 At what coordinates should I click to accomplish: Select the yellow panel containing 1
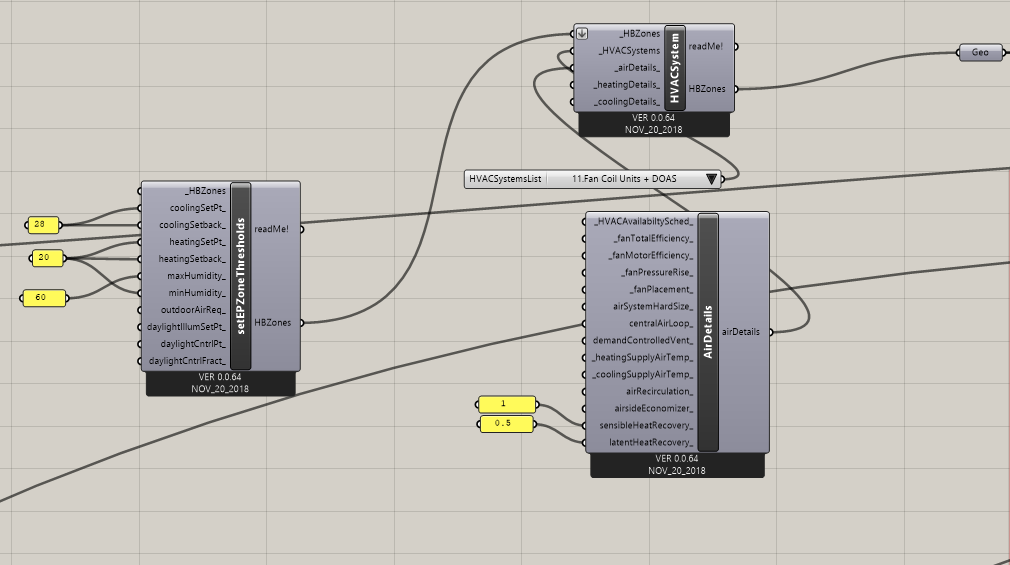507,404
